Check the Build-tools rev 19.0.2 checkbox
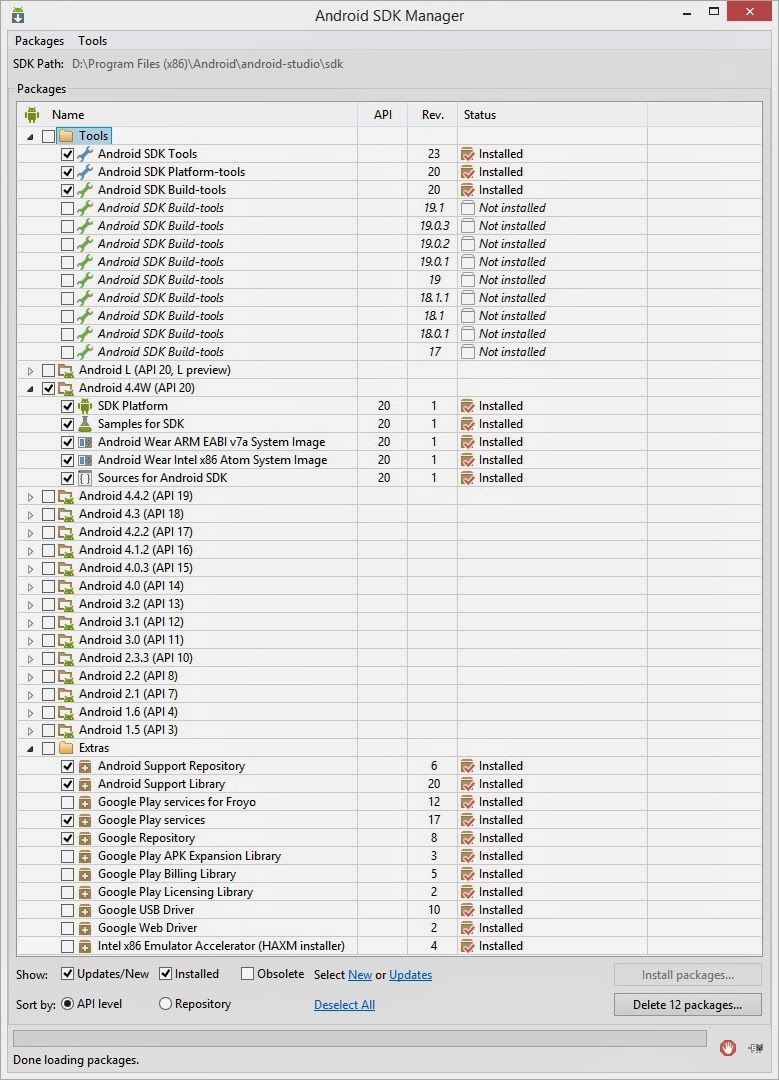Viewport: 779px width, 1080px height. (67, 244)
